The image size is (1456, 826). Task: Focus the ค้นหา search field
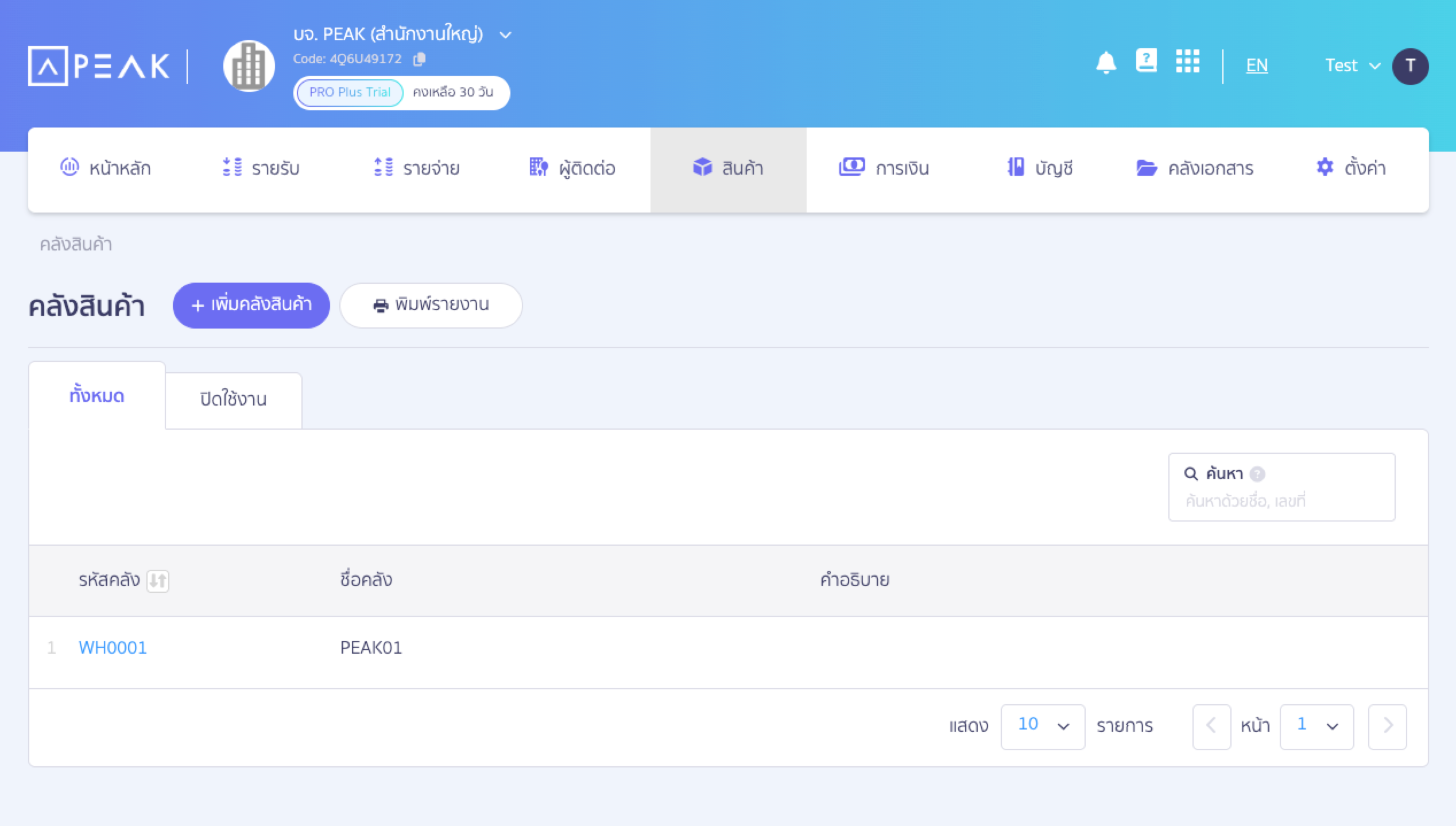coord(1281,487)
